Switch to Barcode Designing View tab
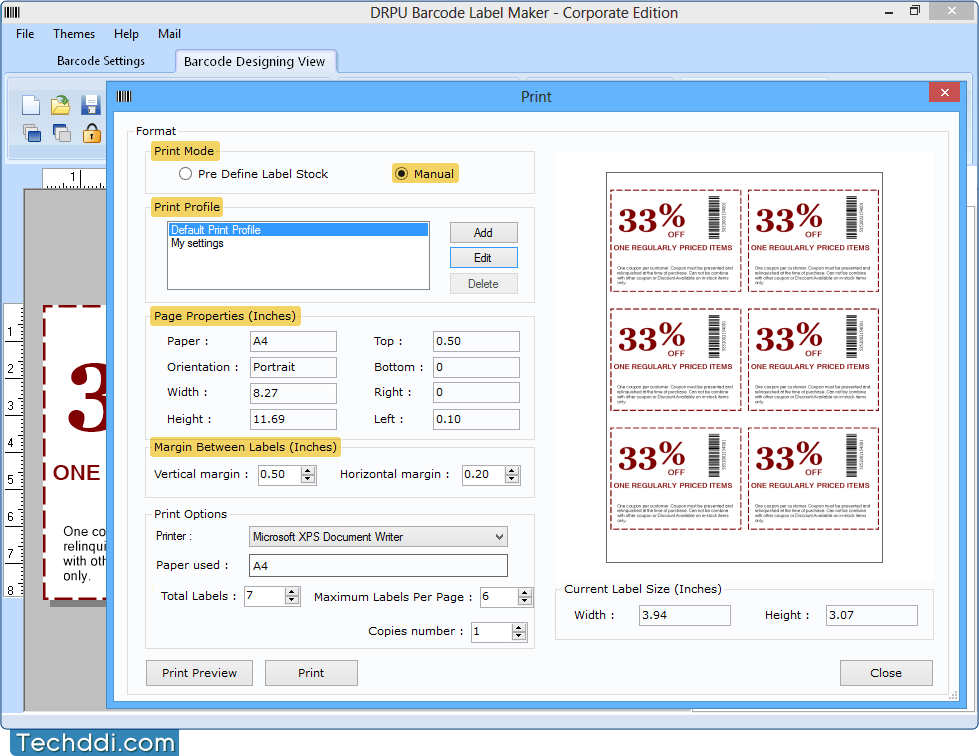Viewport: 979px width, 756px height. [x=255, y=61]
